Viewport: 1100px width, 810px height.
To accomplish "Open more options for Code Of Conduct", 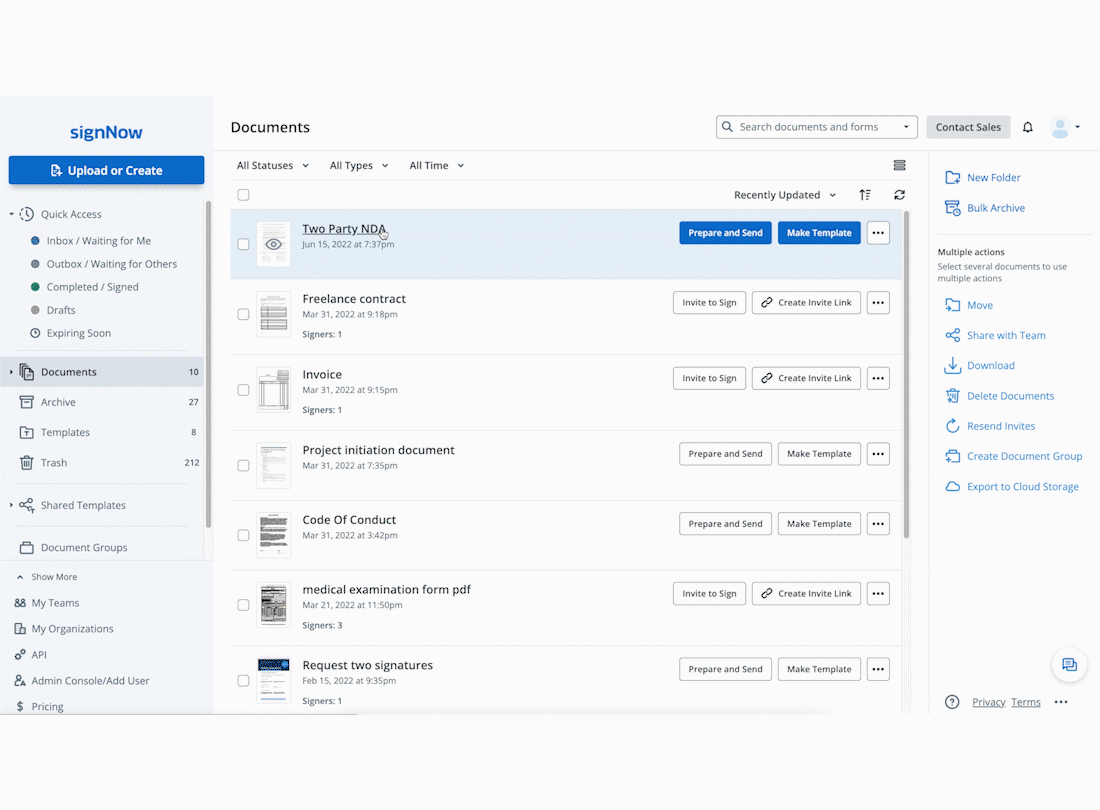I will click(x=878, y=524).
